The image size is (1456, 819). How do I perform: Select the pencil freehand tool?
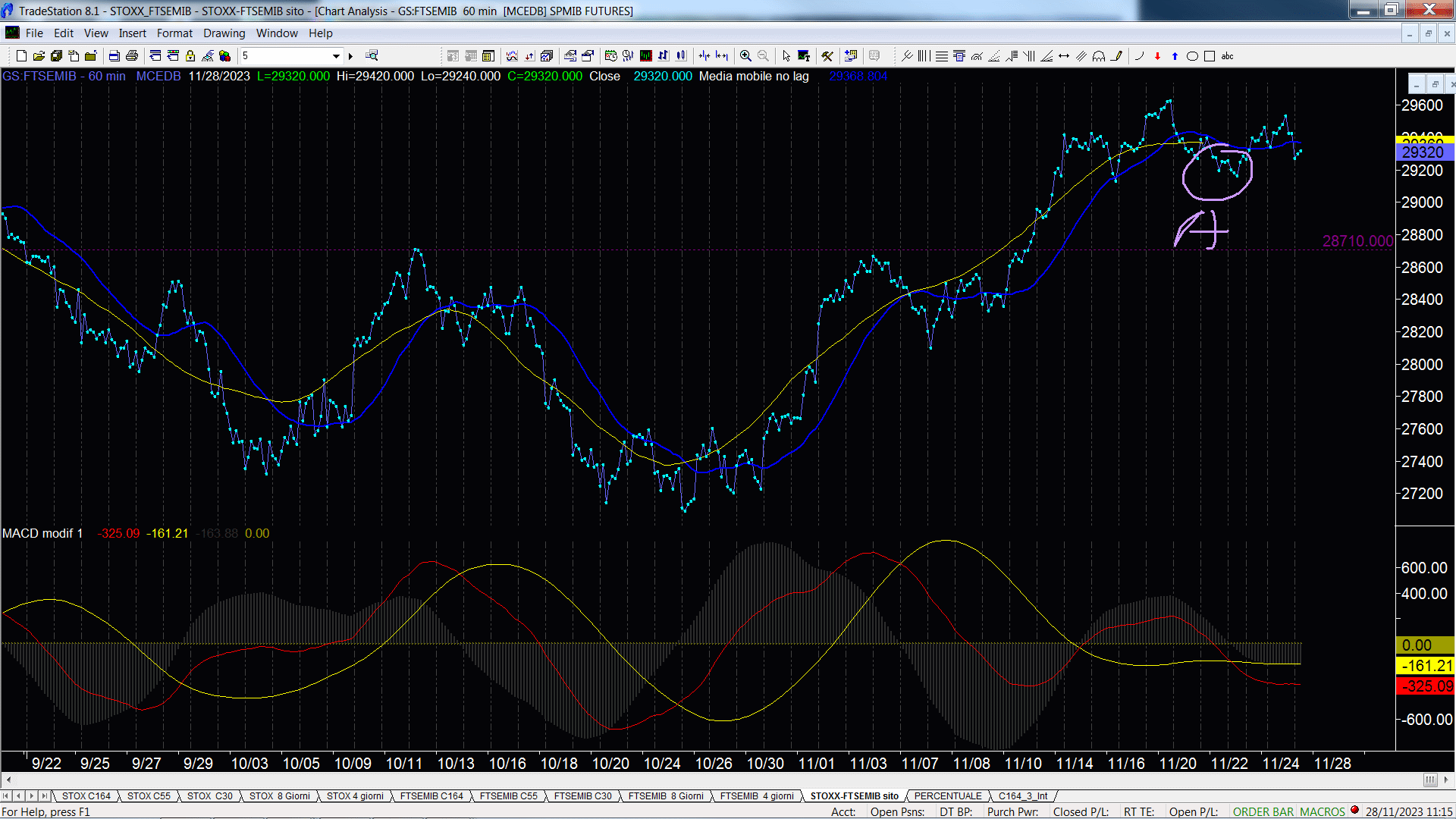[x=1116, y=56]
